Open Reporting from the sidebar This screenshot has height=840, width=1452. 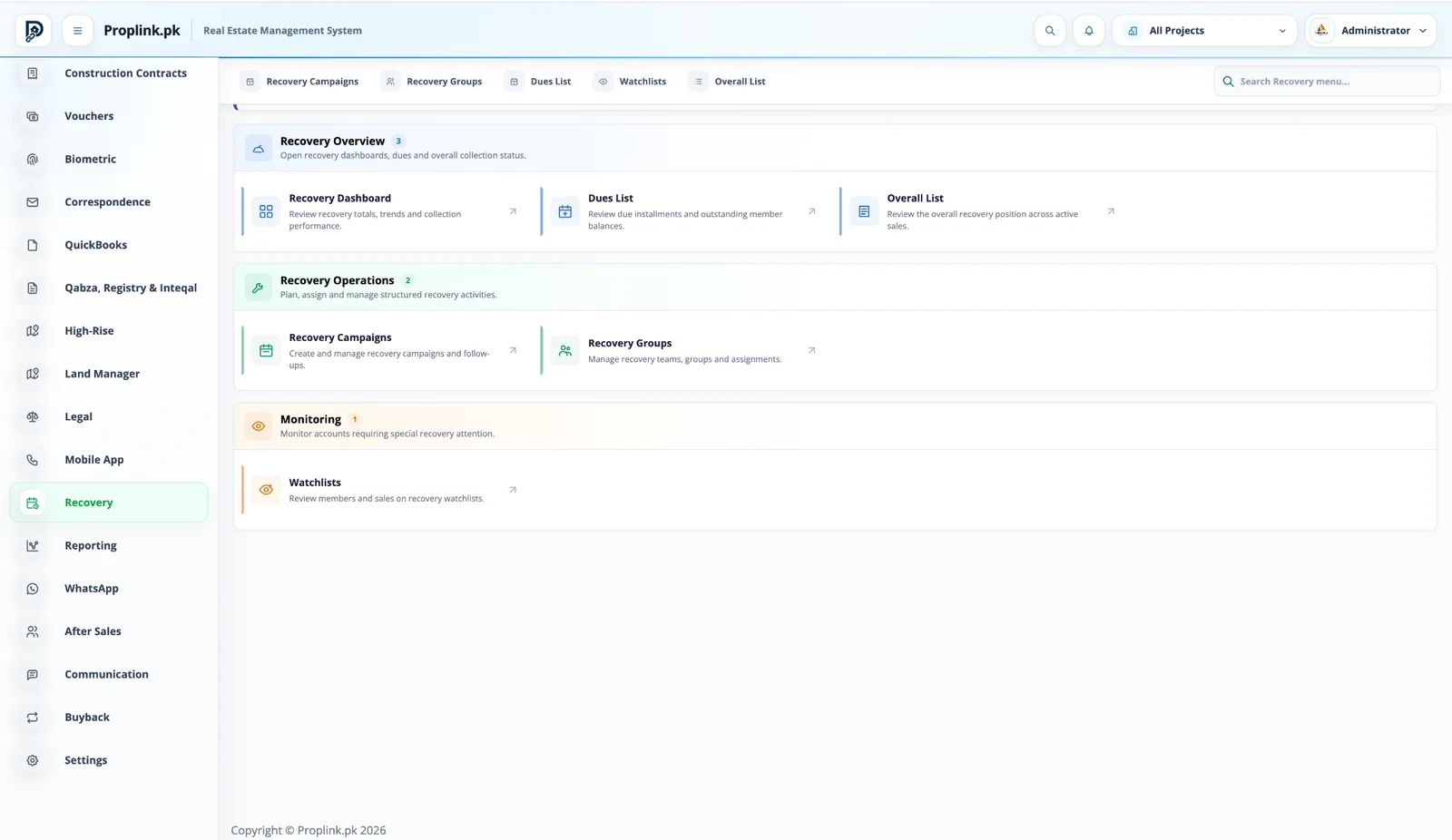(x=109, y=546)
